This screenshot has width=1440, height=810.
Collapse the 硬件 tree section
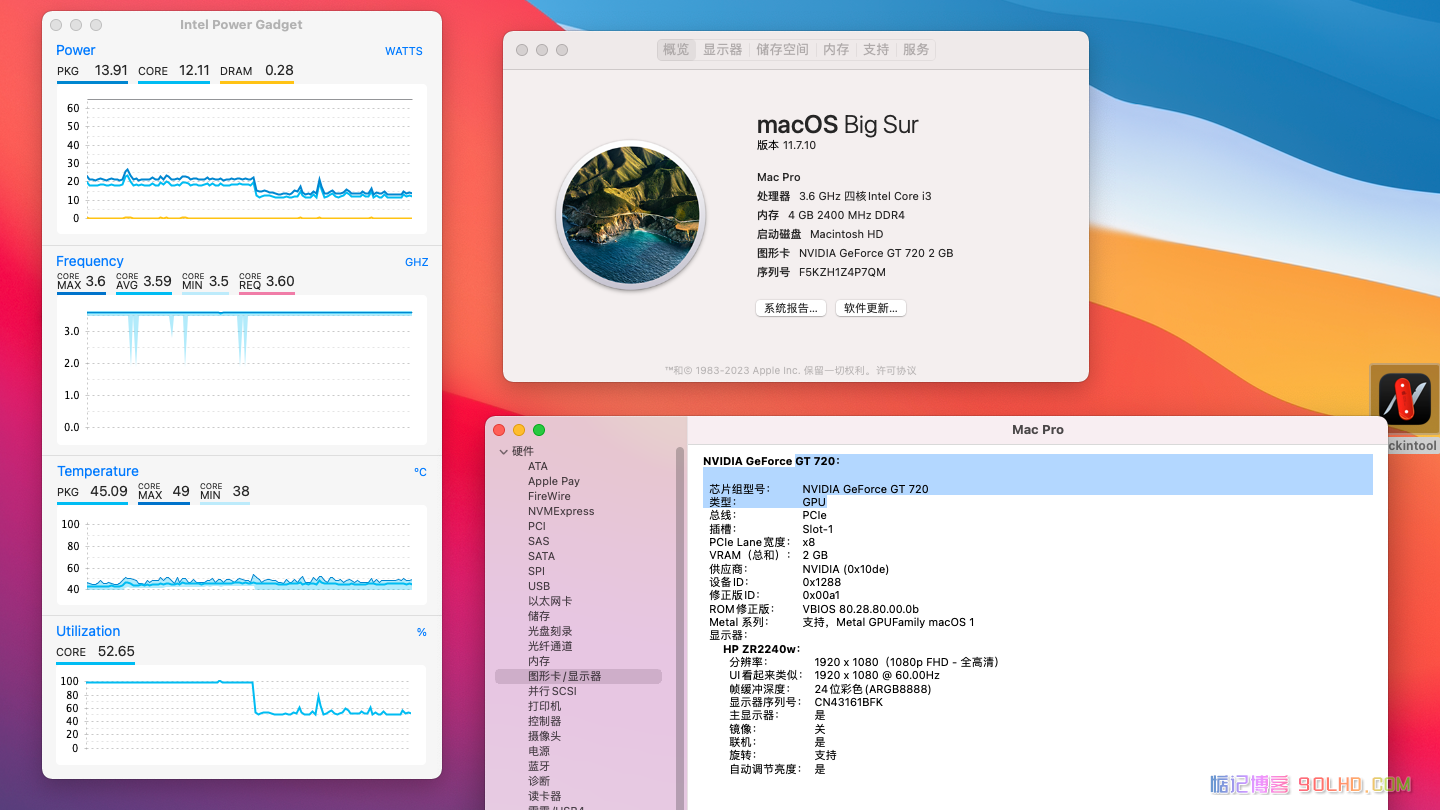point(504,452)
